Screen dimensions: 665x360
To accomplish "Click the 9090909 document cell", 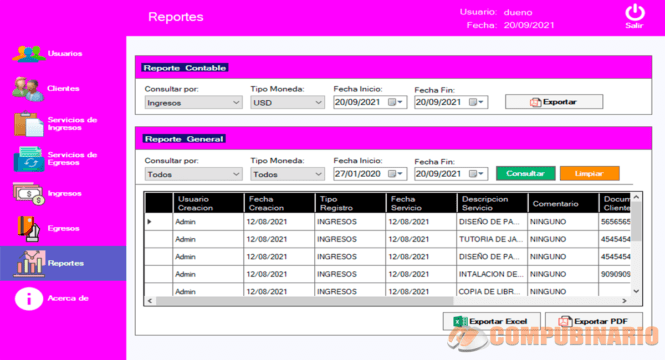I will tap(615, 274).
